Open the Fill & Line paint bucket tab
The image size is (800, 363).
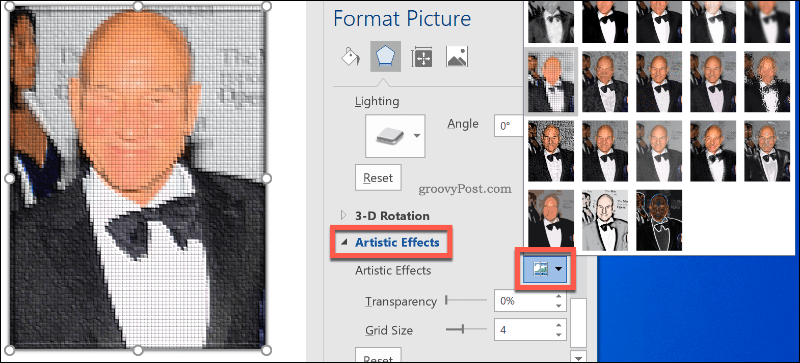pyautogui.click(x=351, y=57)
